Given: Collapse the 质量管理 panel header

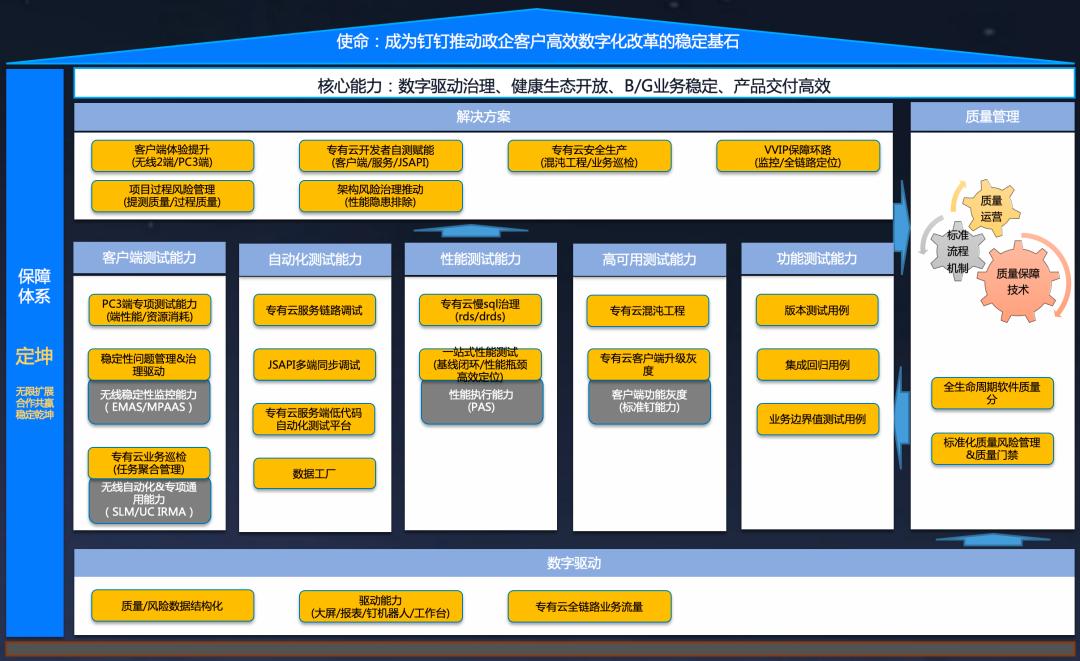Looking at the screenshot, I should point(992,114).
